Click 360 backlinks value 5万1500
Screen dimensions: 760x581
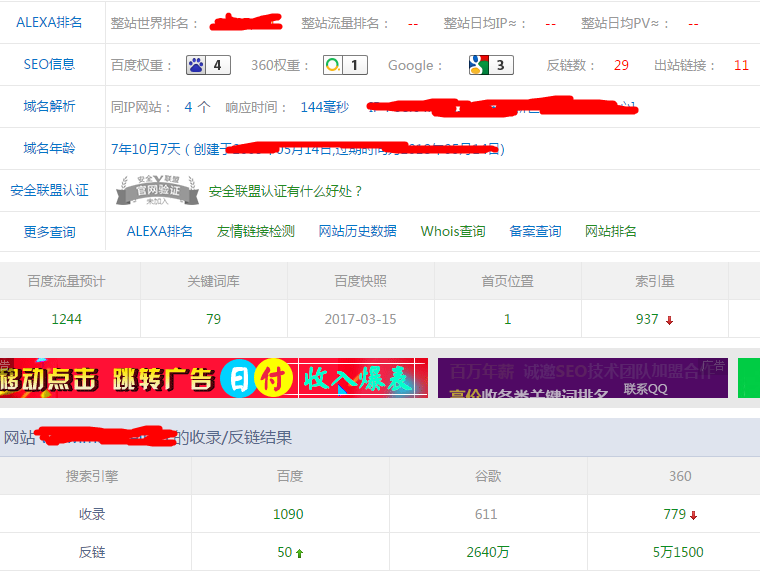click(678, 552)
